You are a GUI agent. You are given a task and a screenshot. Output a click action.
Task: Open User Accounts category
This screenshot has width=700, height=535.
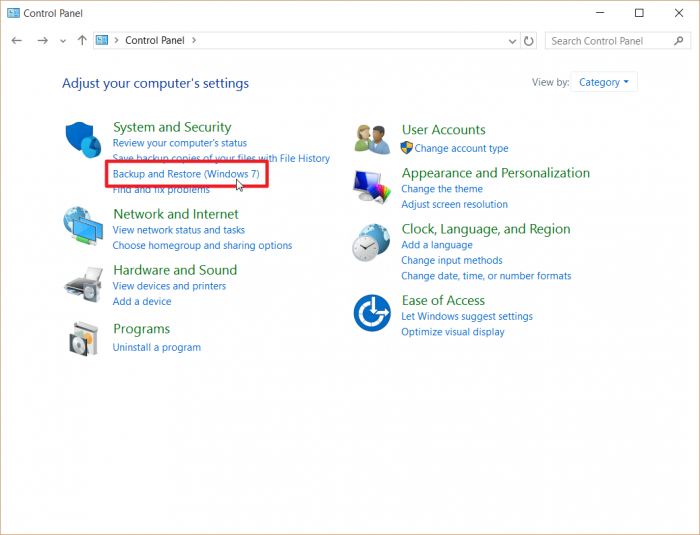[x=443, y=130]
